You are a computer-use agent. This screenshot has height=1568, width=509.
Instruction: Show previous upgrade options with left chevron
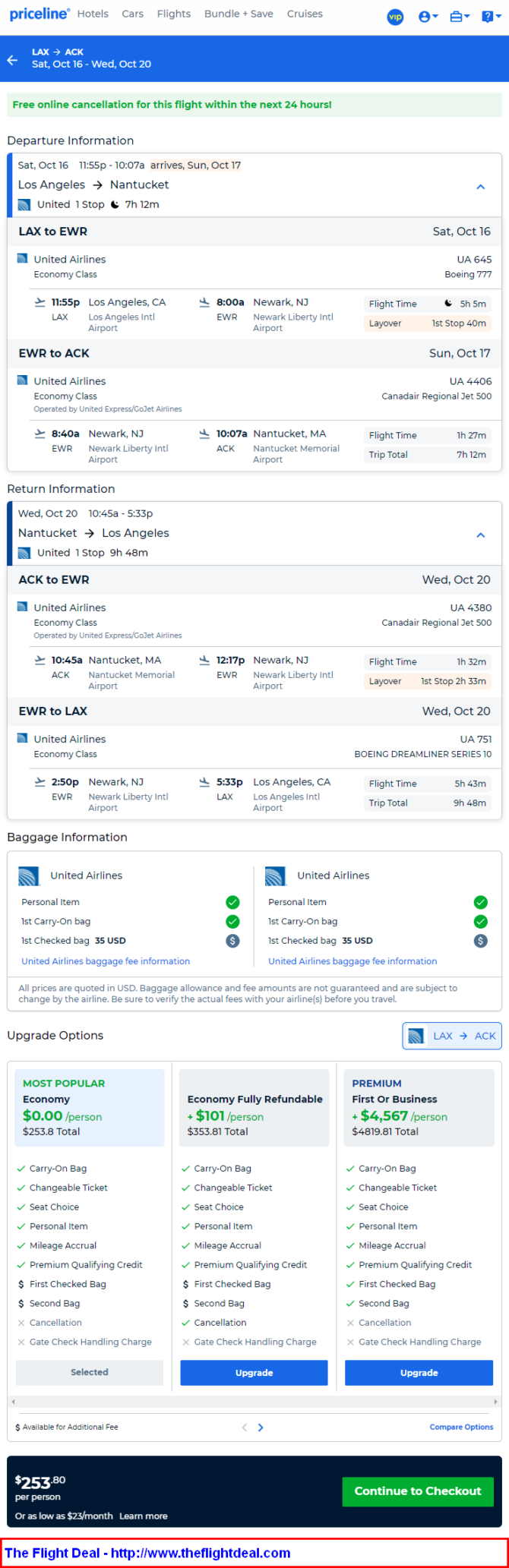(x=245, y=1428)
